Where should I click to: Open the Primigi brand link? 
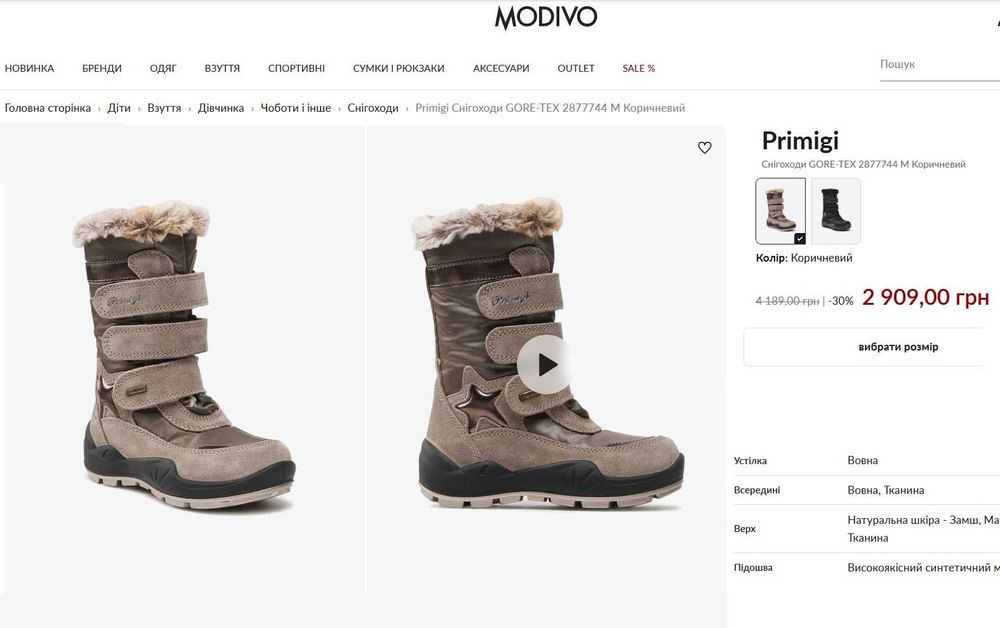(x=800, y=140)
